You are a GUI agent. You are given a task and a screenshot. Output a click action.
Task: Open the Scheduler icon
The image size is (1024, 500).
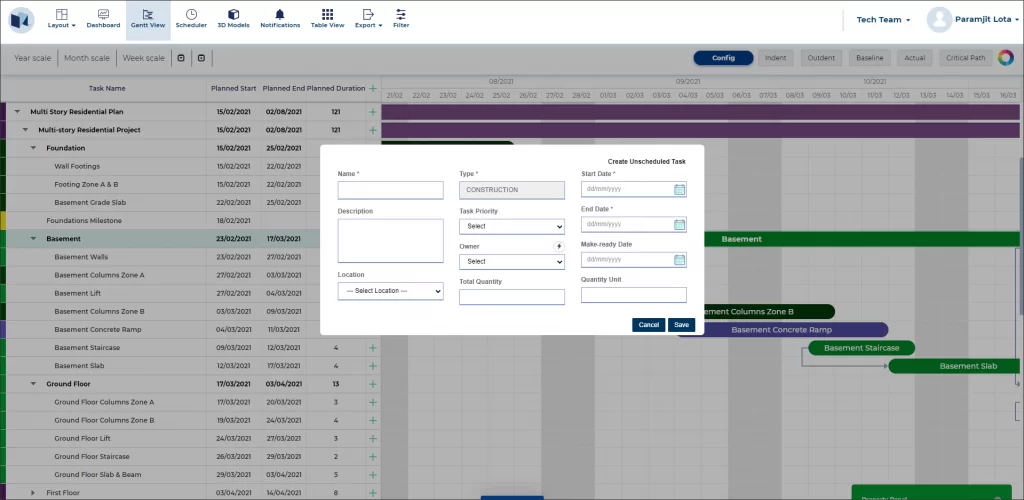click(x=191, y=18)
